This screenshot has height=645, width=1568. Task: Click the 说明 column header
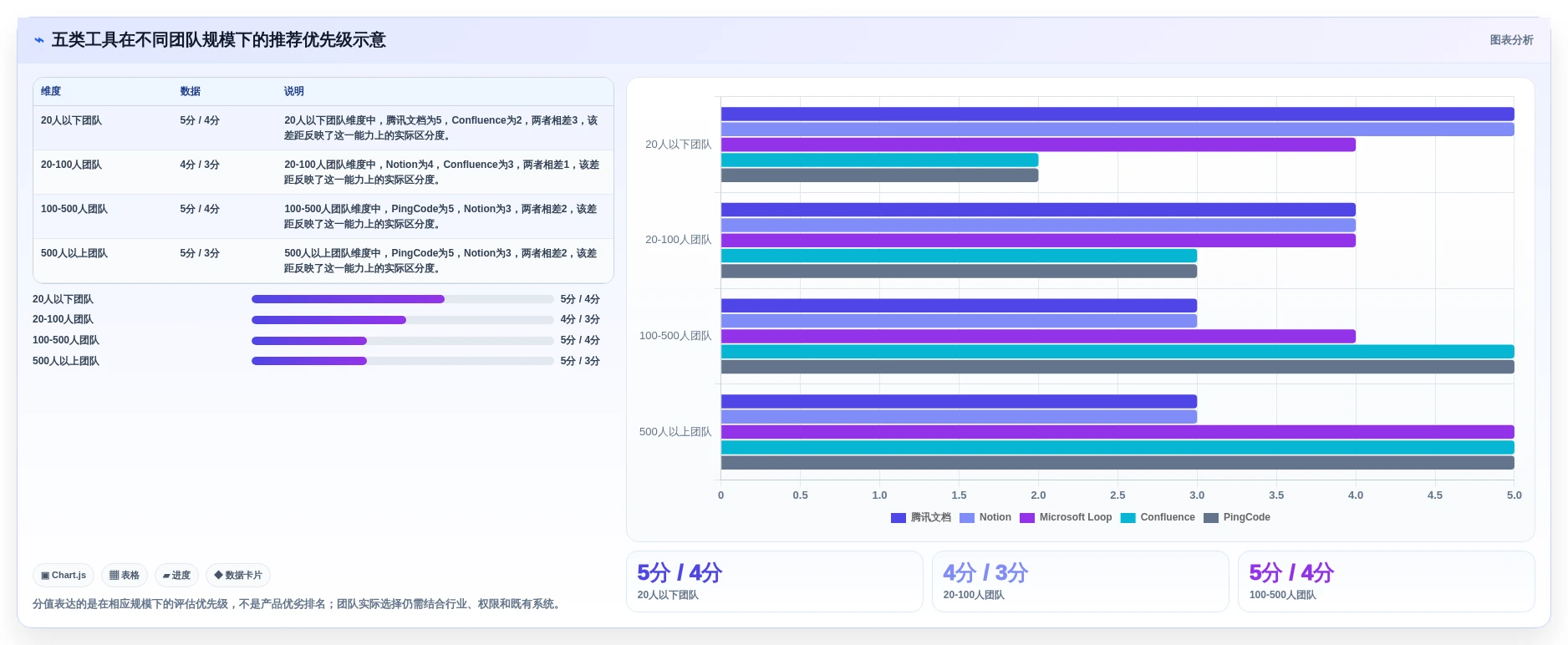click(294, 91)
